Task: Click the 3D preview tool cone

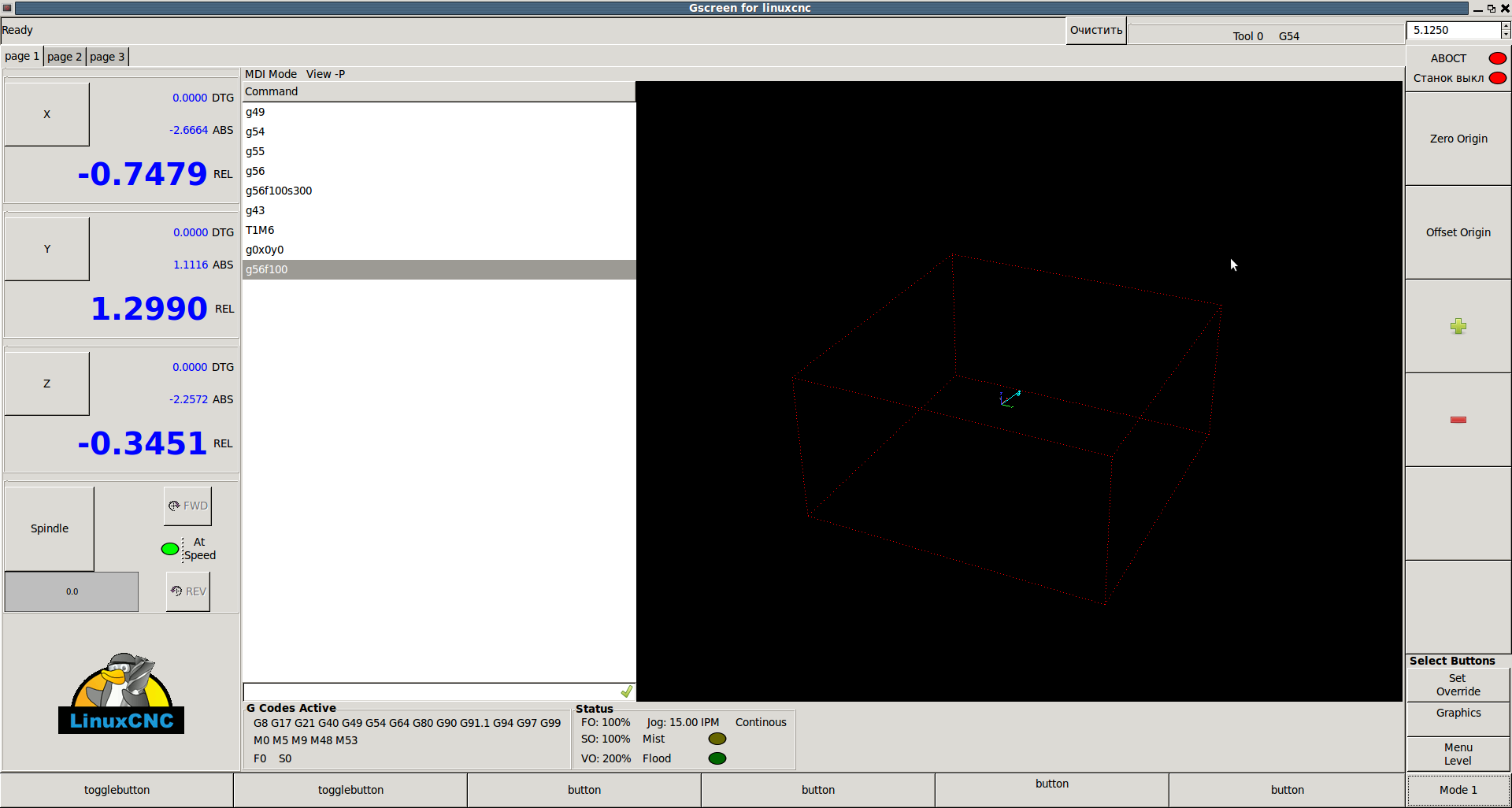Action: (x=1017, y=393)
